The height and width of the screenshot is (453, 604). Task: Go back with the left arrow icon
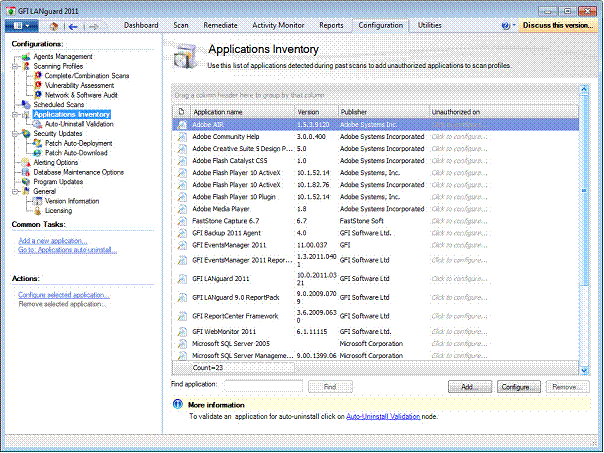pyautogui.click(x=73, y=27)
